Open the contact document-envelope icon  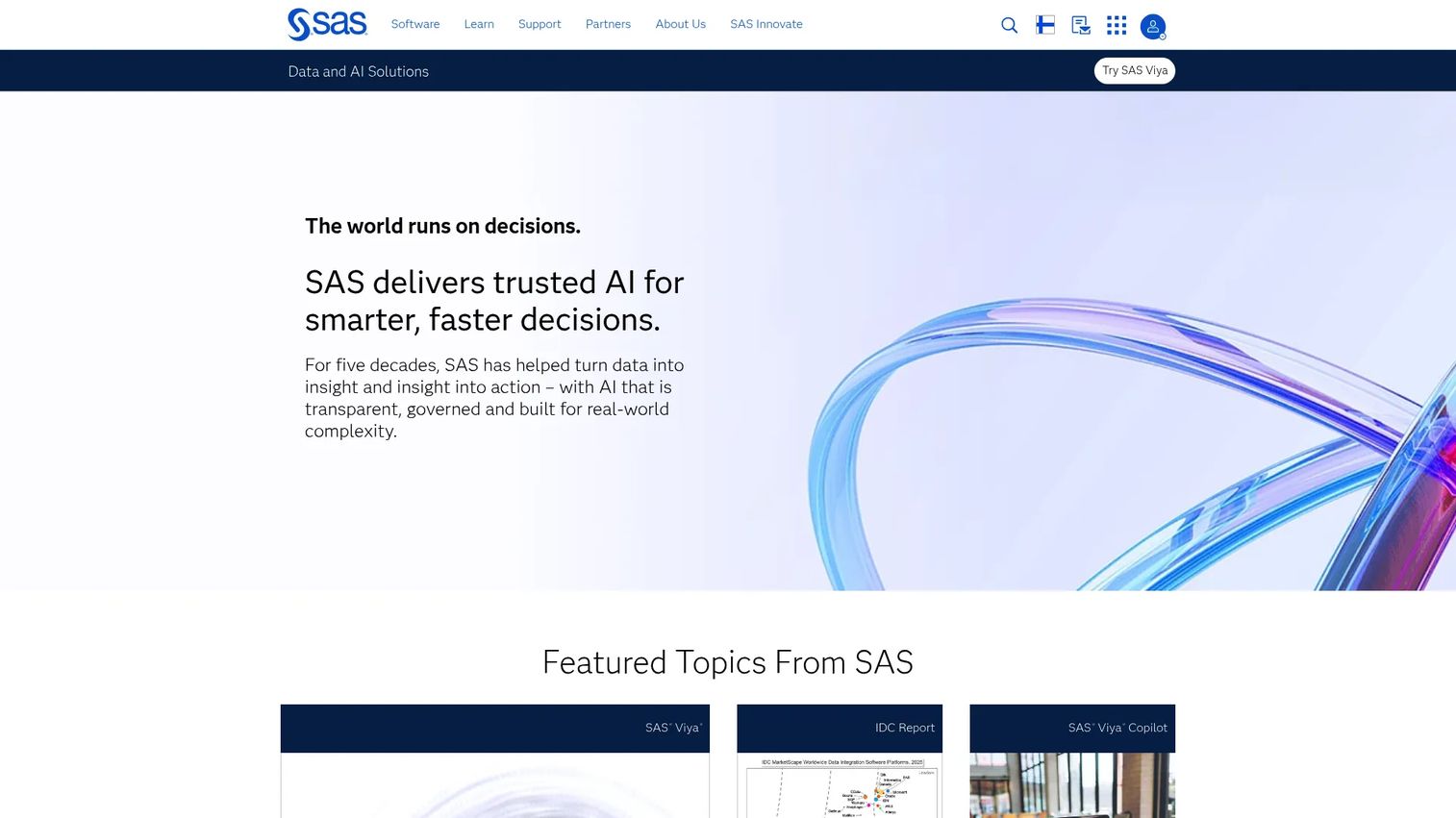click(1081, 25)
